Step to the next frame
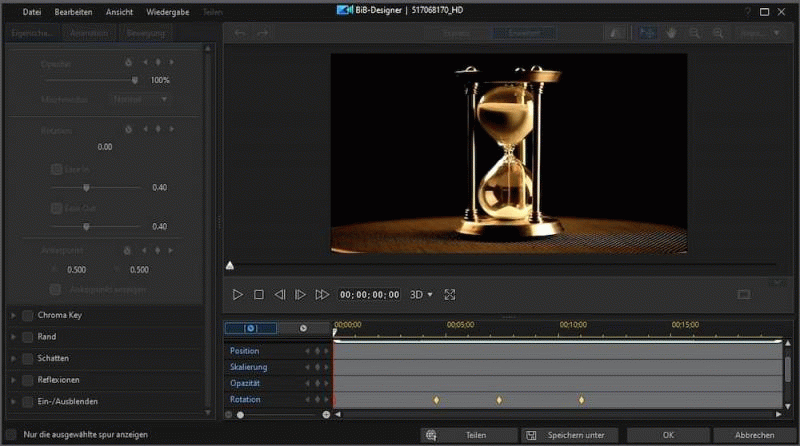 tap(300, 295)
